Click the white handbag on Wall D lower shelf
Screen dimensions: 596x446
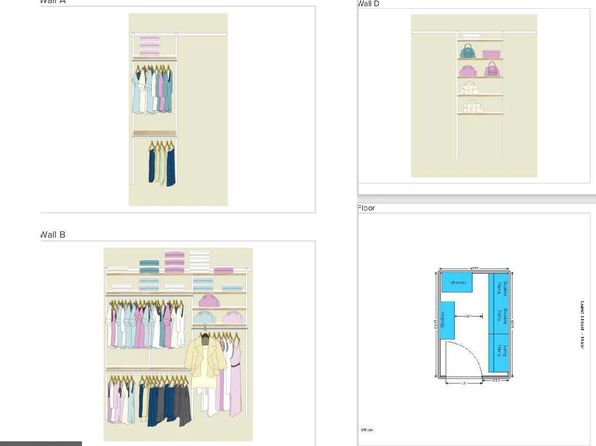click(x=472, y=106)
